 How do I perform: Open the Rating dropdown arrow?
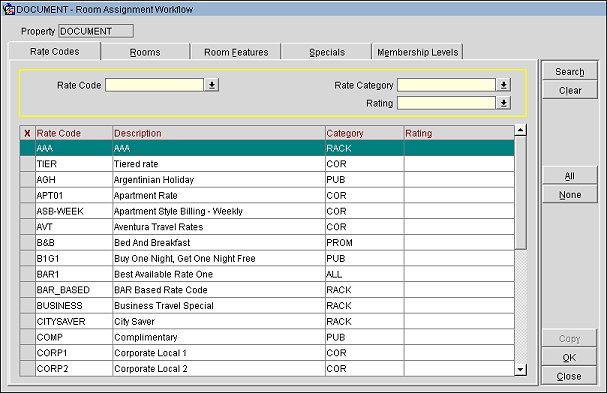(x=504, y=103)
